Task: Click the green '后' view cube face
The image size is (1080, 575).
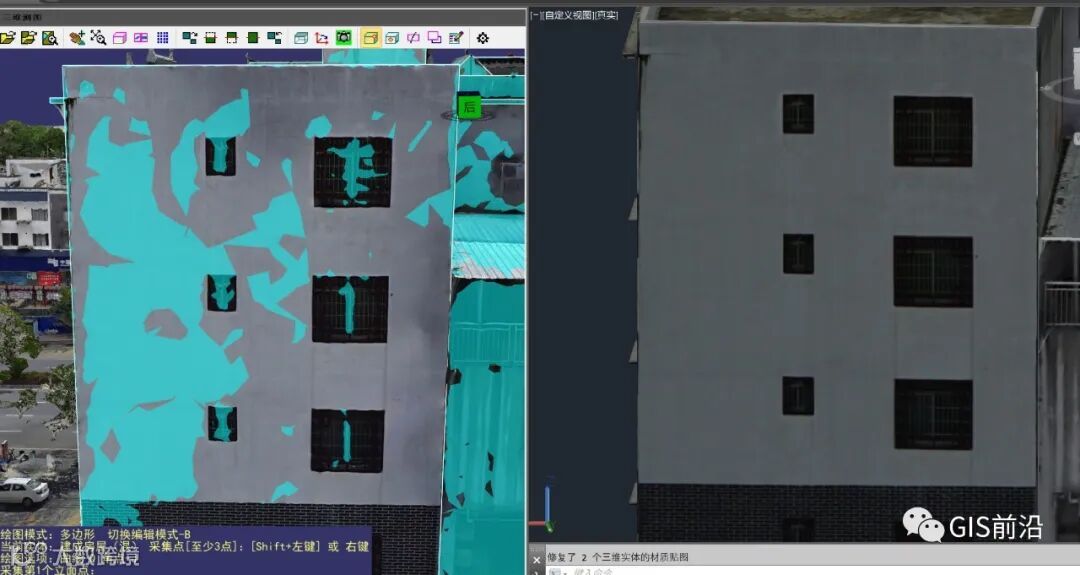Action: coord(470,107)
